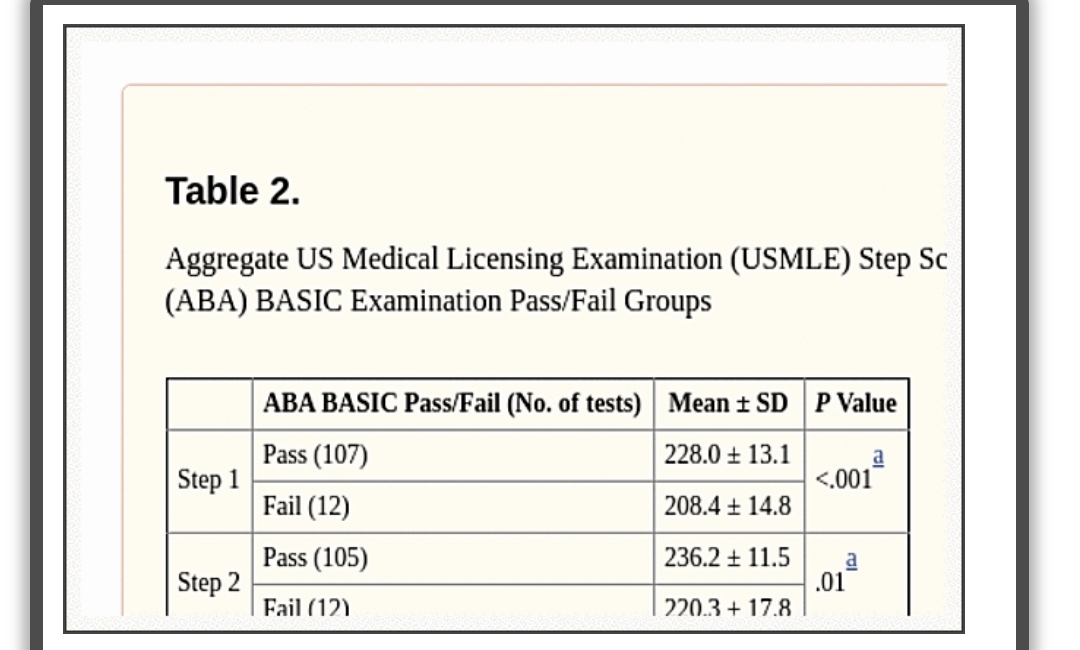Image resolution: width=1080 pixels, height=650 pixels.
Task: Click the table caption starting 'Aggregate US Medical'
Action: click(556, 260)
